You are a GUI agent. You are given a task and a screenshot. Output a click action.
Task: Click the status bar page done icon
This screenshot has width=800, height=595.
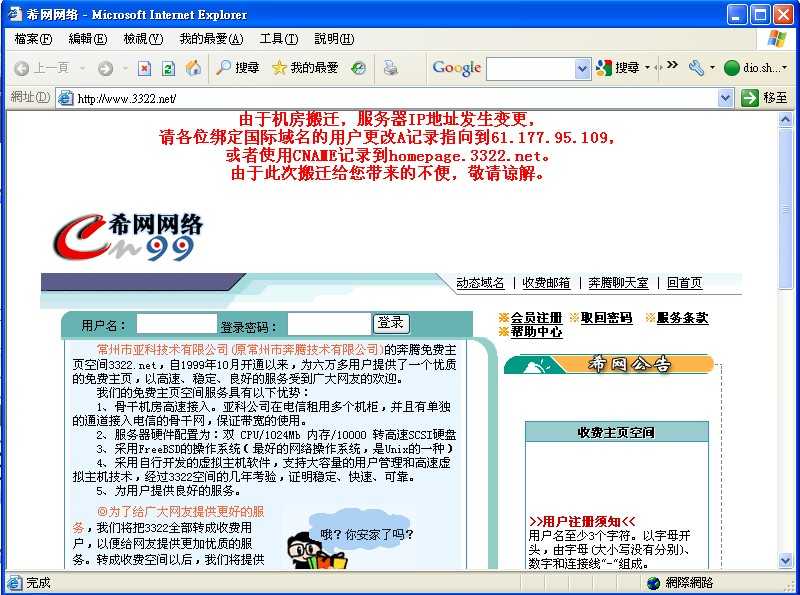pos(15,583)
